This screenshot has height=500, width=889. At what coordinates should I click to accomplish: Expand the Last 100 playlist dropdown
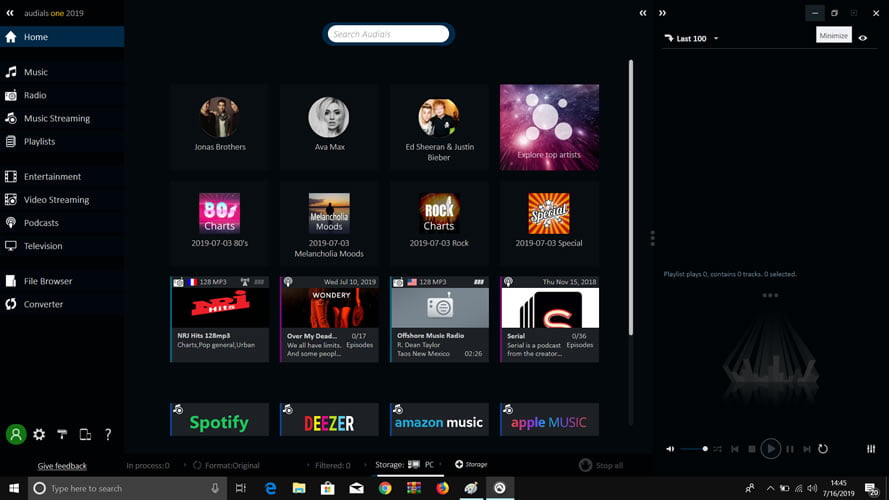[716, 39]
